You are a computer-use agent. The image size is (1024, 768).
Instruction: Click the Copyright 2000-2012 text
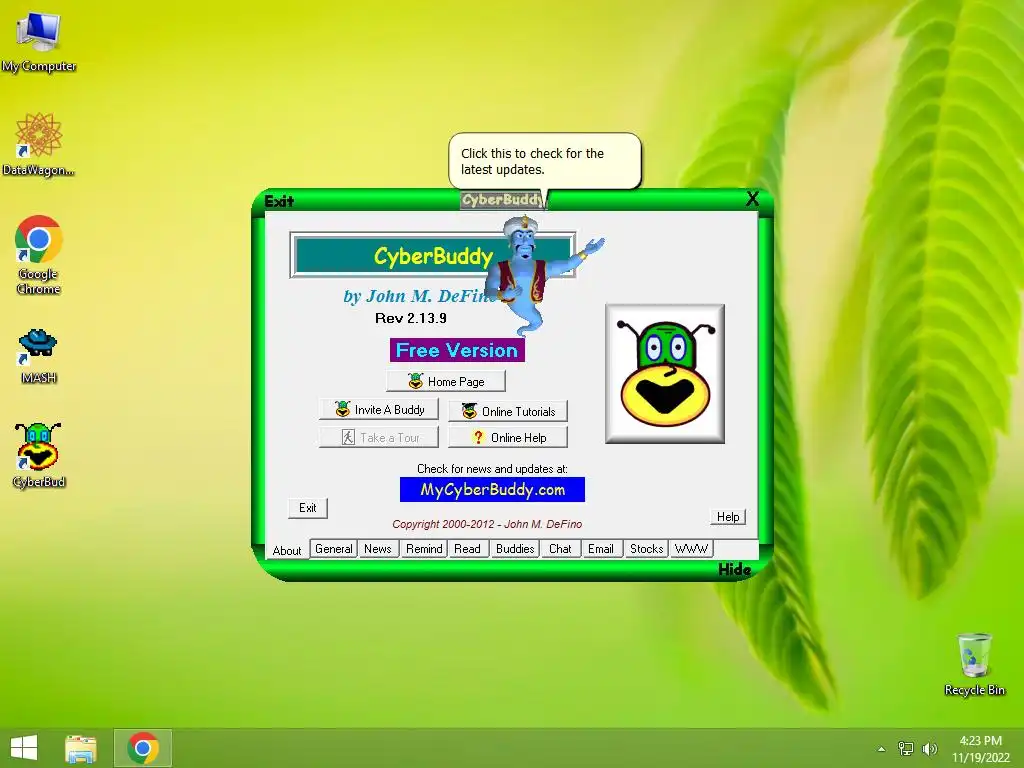coord(487,524)
